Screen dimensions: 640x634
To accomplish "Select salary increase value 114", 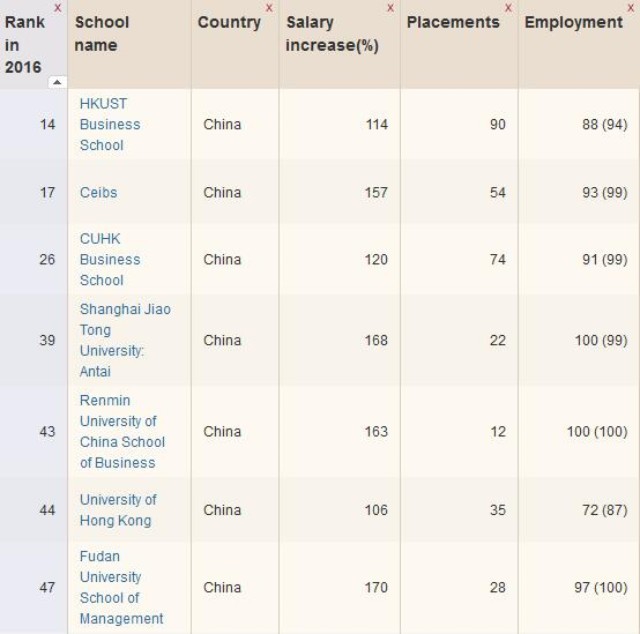I will (x=376, y=124).
